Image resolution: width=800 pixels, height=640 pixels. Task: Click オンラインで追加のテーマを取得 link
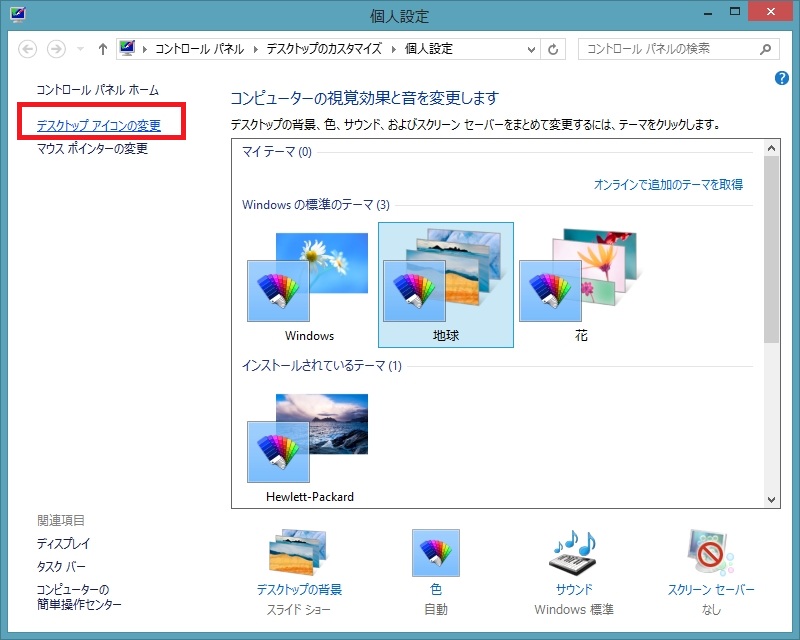pyautogui.click(x=668, y=184)
